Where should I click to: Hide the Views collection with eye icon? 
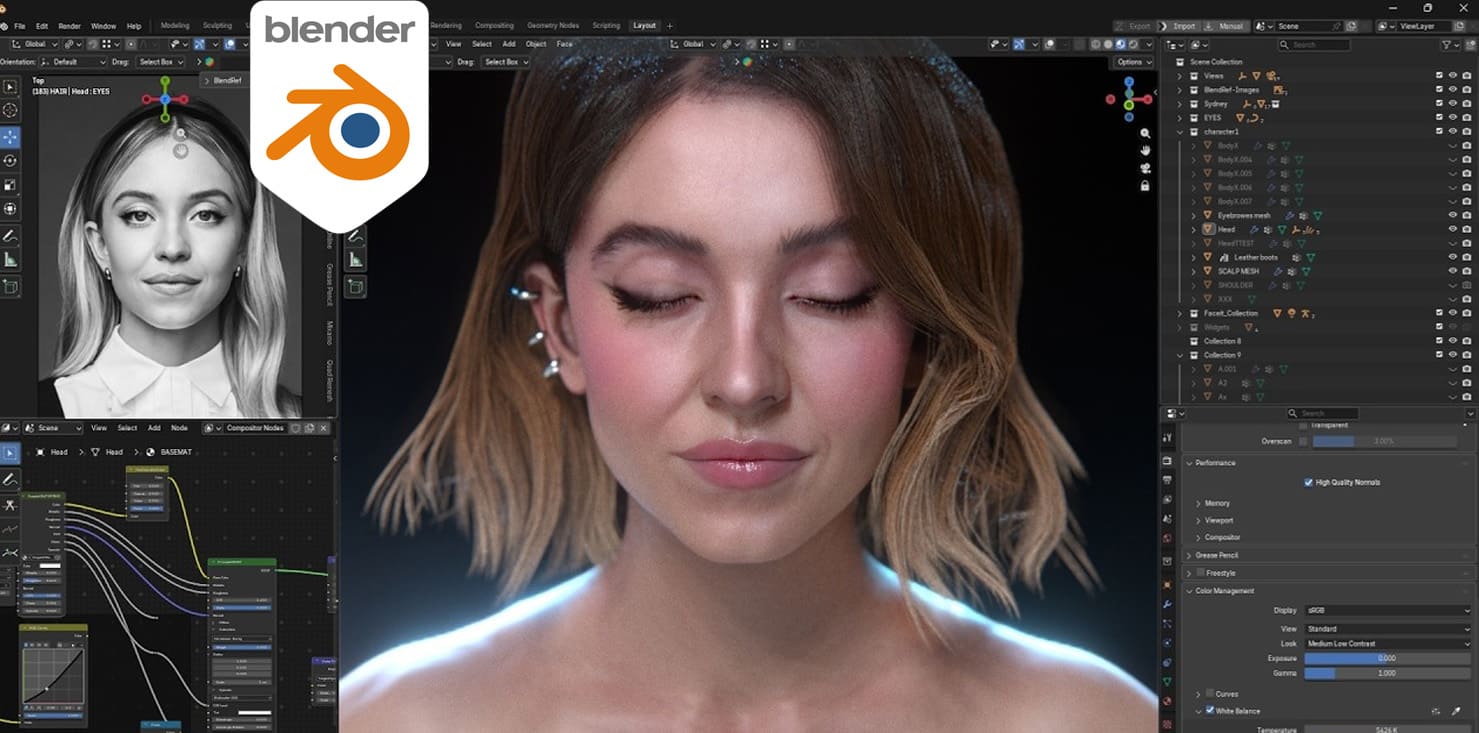[x=1453, y=76]
